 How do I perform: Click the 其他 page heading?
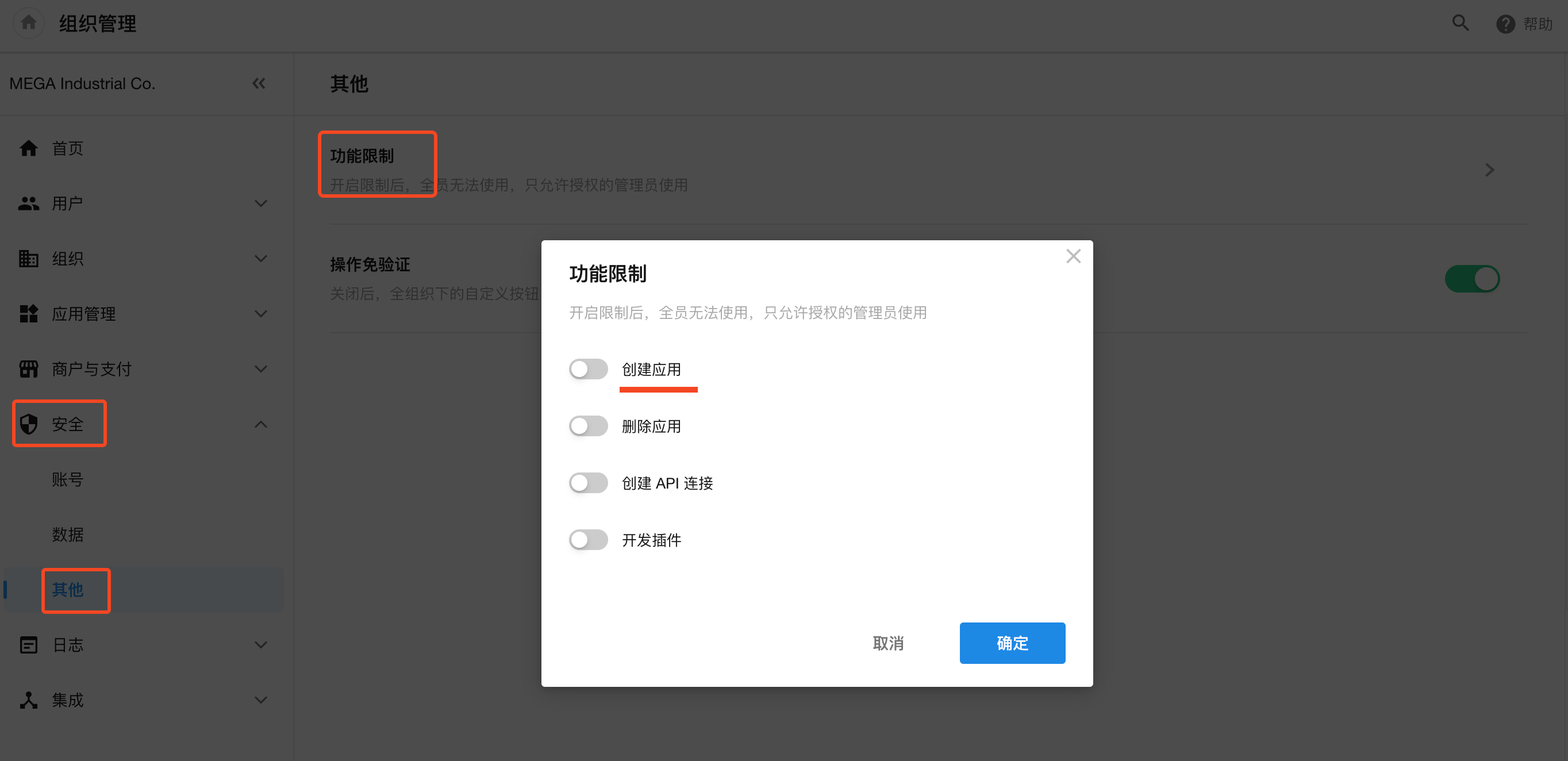coord(349,83)
